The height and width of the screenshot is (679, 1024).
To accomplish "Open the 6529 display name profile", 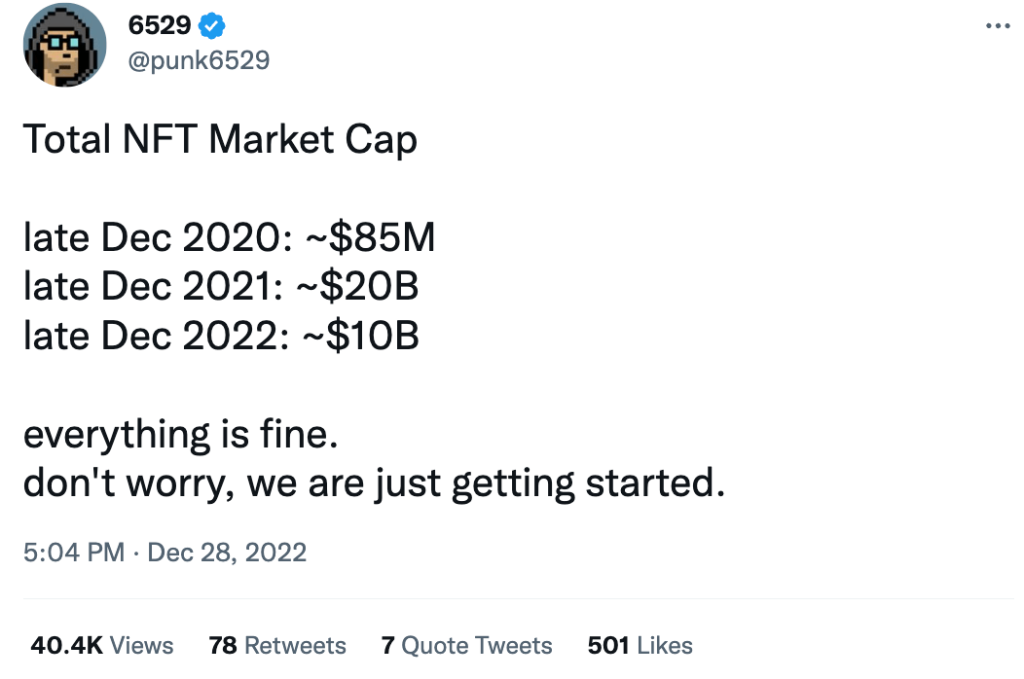I will pyautogui.click(x=160, y=26).
